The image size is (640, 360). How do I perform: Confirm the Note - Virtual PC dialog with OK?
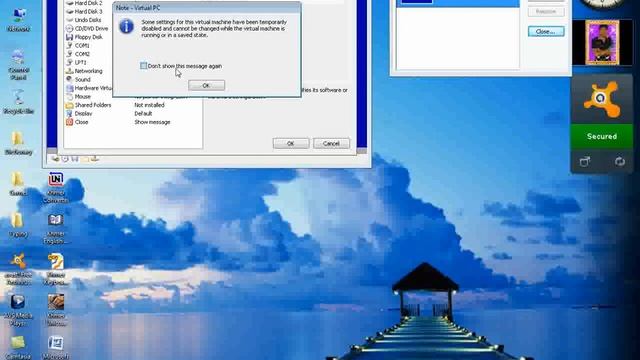(206, 85)
